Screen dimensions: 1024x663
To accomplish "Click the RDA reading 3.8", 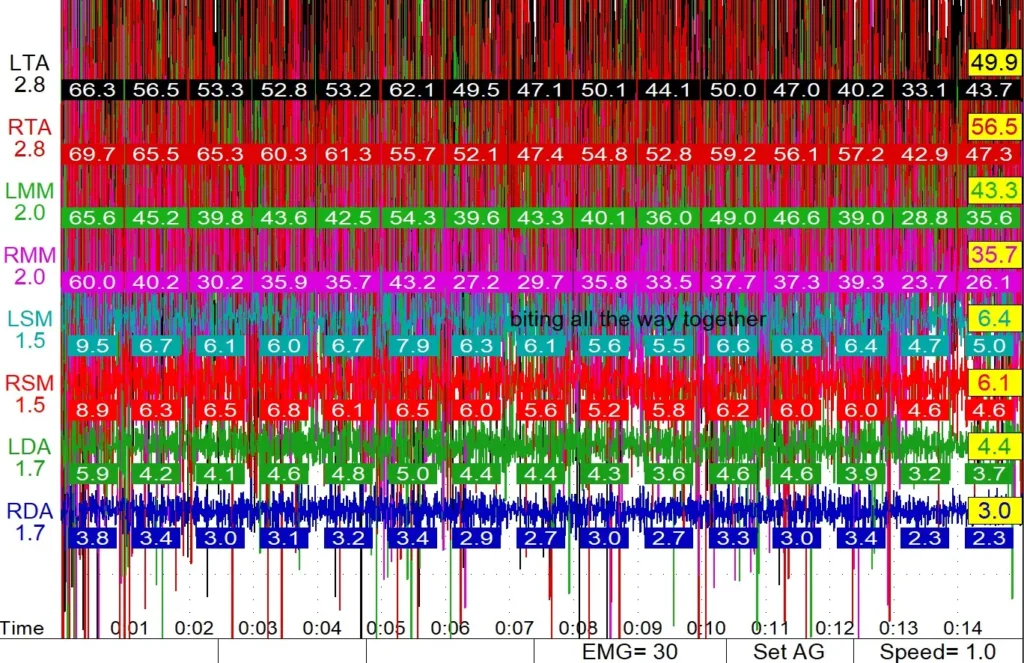I will tap(92, 538).
